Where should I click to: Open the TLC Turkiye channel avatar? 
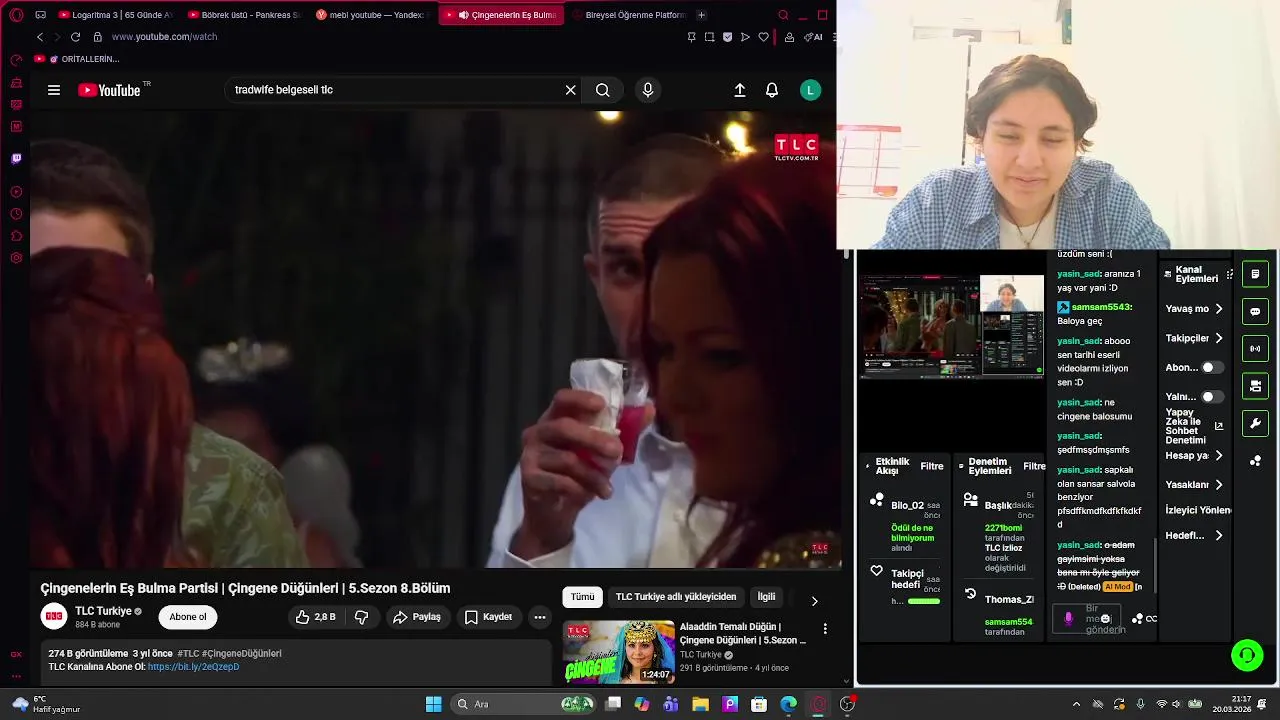point(54,617)
